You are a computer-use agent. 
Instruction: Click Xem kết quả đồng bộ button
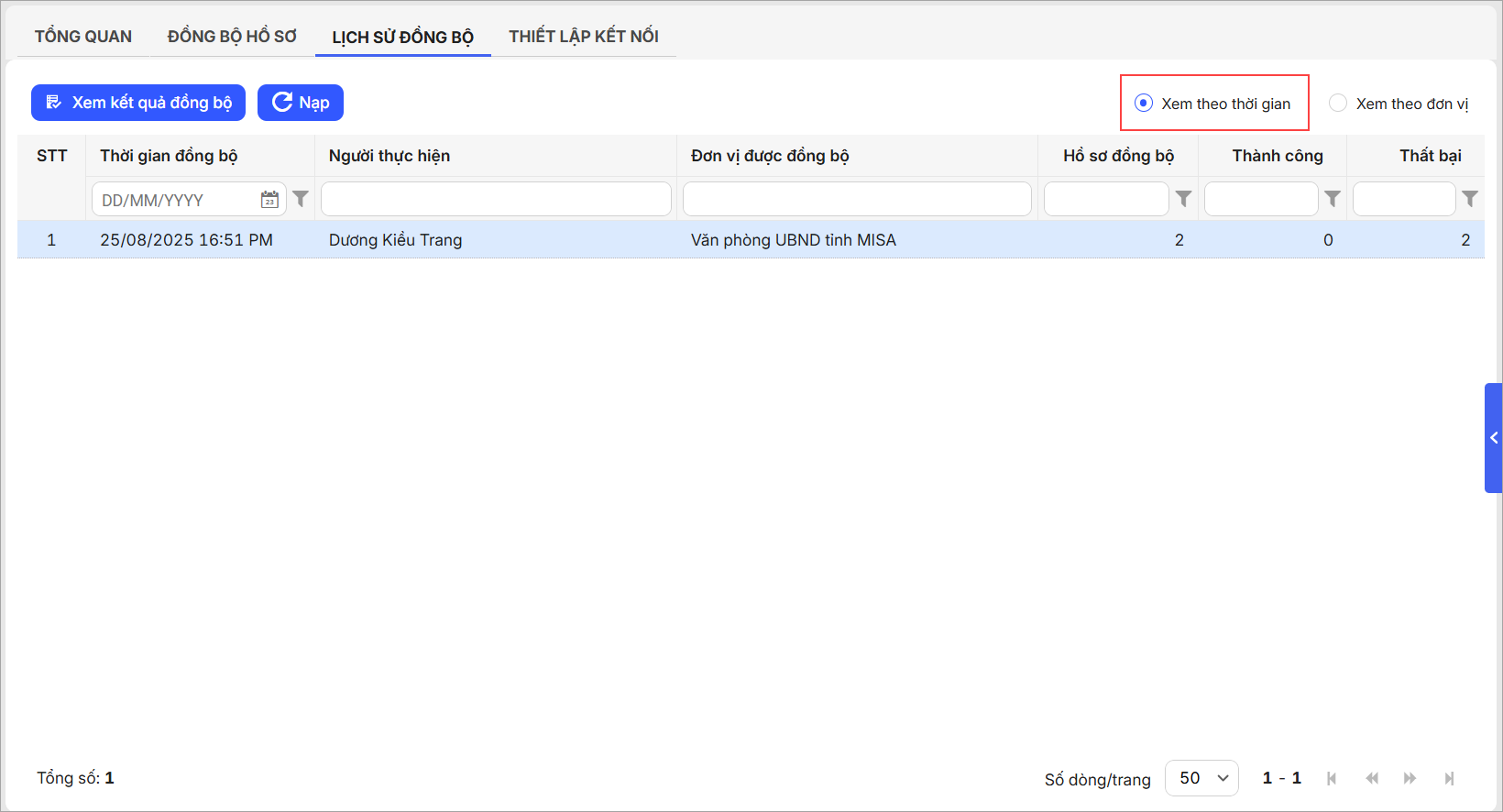(138, 103)
